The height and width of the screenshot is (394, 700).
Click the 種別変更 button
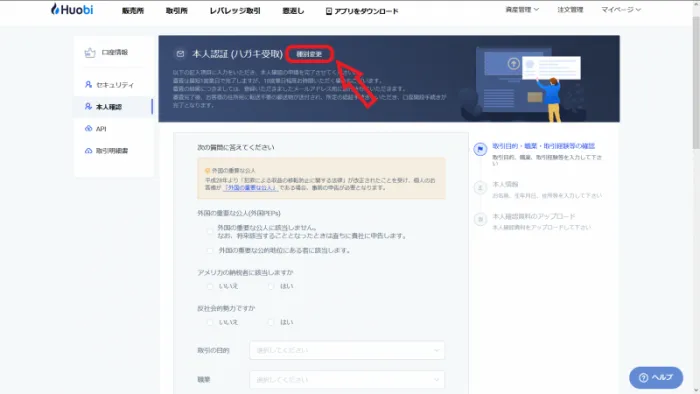point(309,54)
